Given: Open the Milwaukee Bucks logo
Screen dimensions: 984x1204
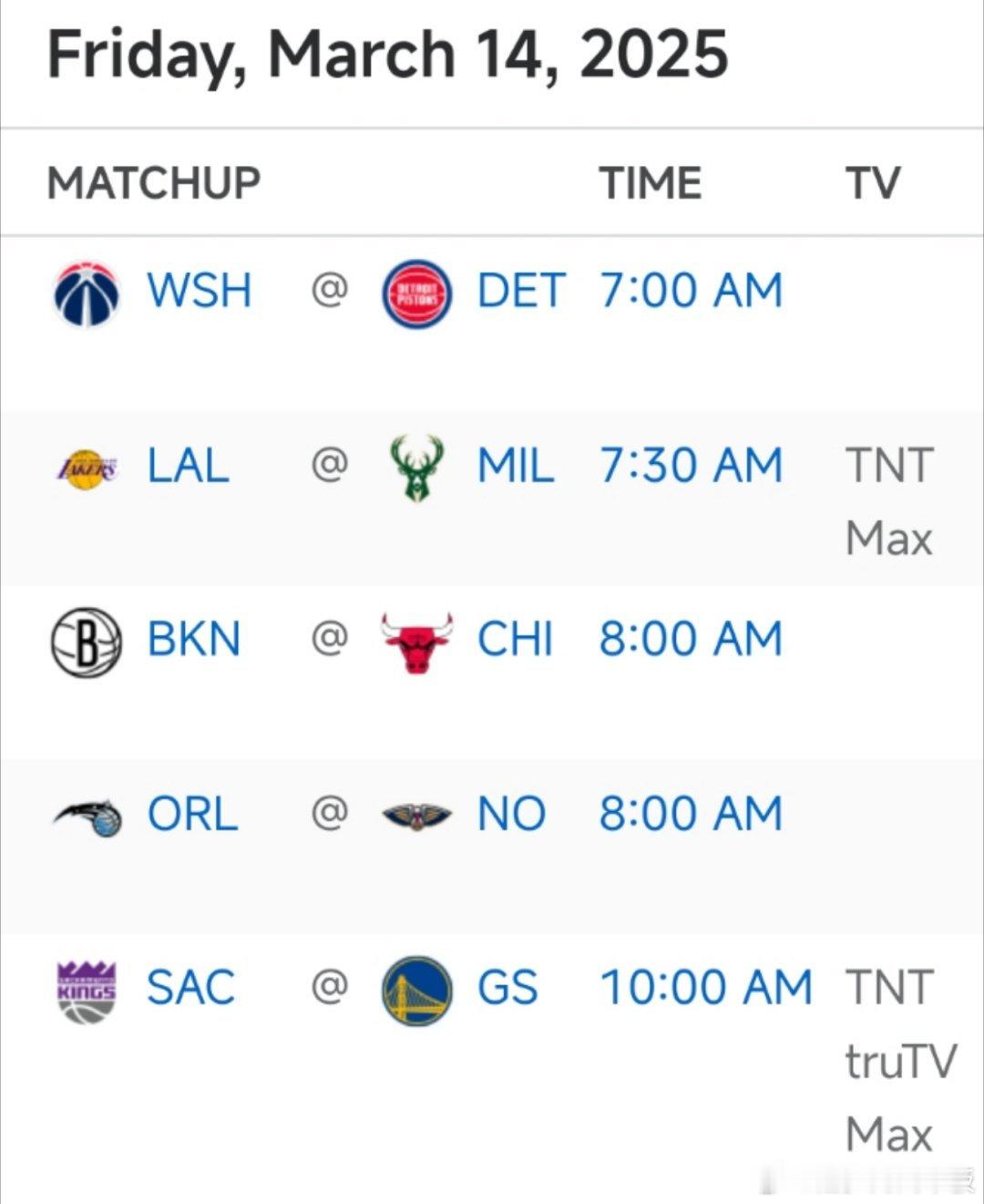Looking at the screenshot, I should pos(416,468).
